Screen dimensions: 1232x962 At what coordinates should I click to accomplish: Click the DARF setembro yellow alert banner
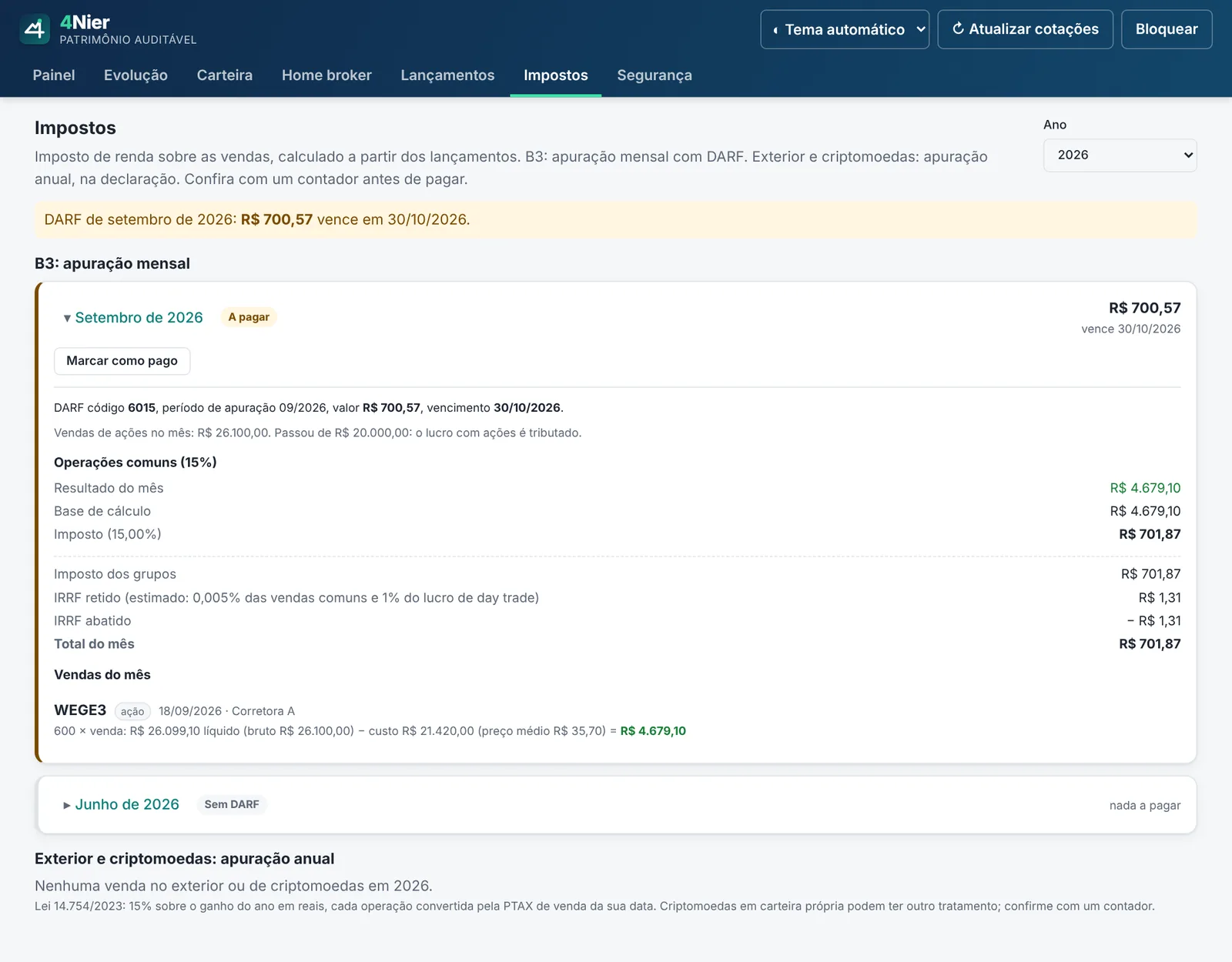pyautogui.click(x=616, y=220)
